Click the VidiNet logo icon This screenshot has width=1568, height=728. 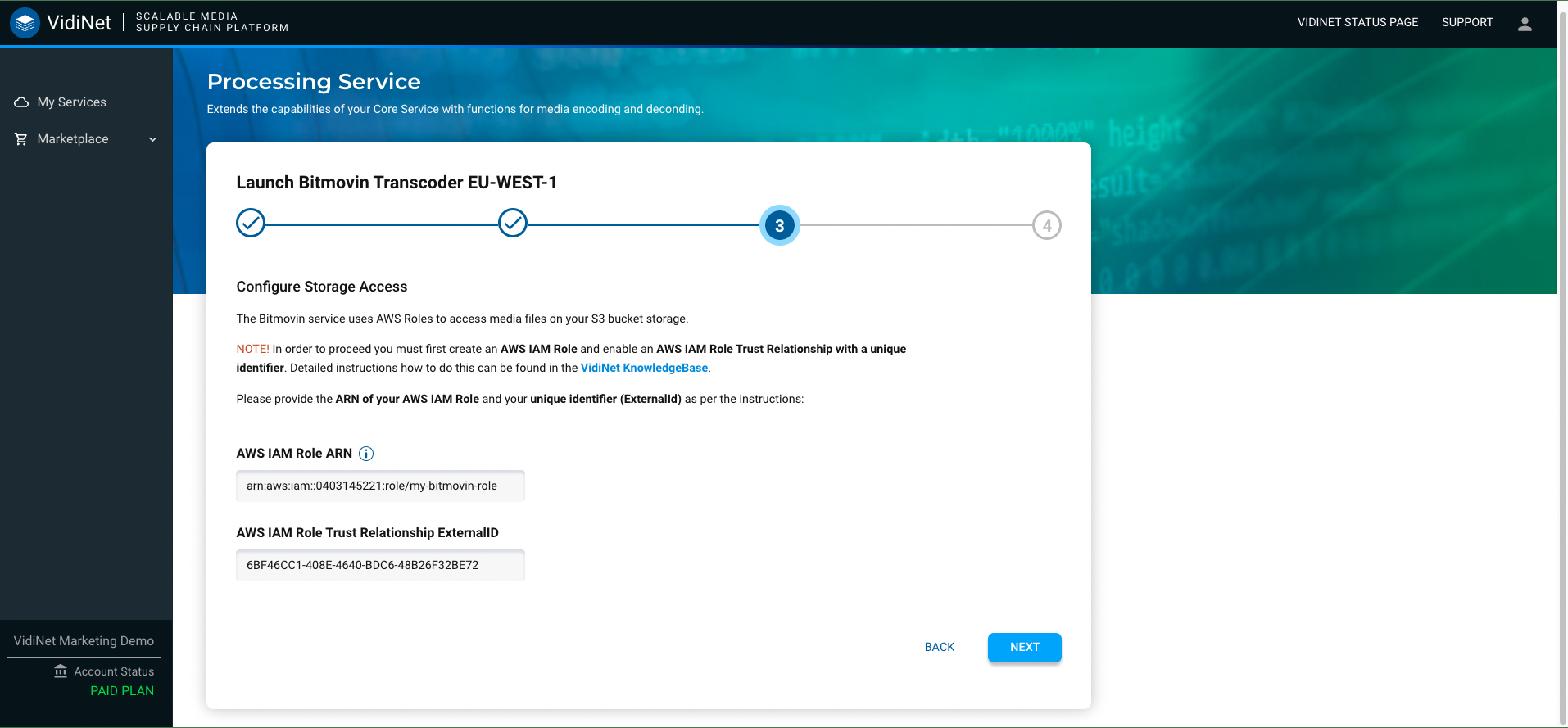tap(25, 23)
